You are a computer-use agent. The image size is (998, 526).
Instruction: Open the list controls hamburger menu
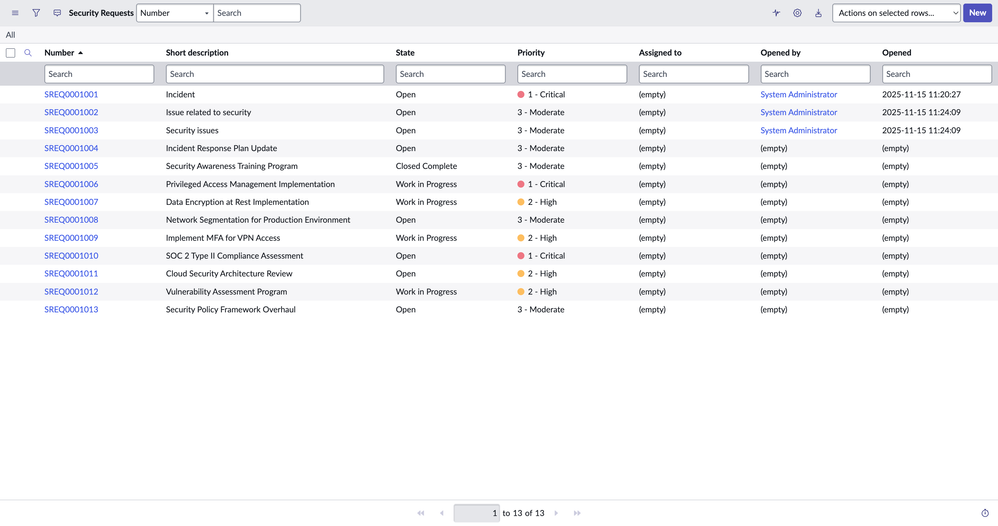tap(15, 13)
